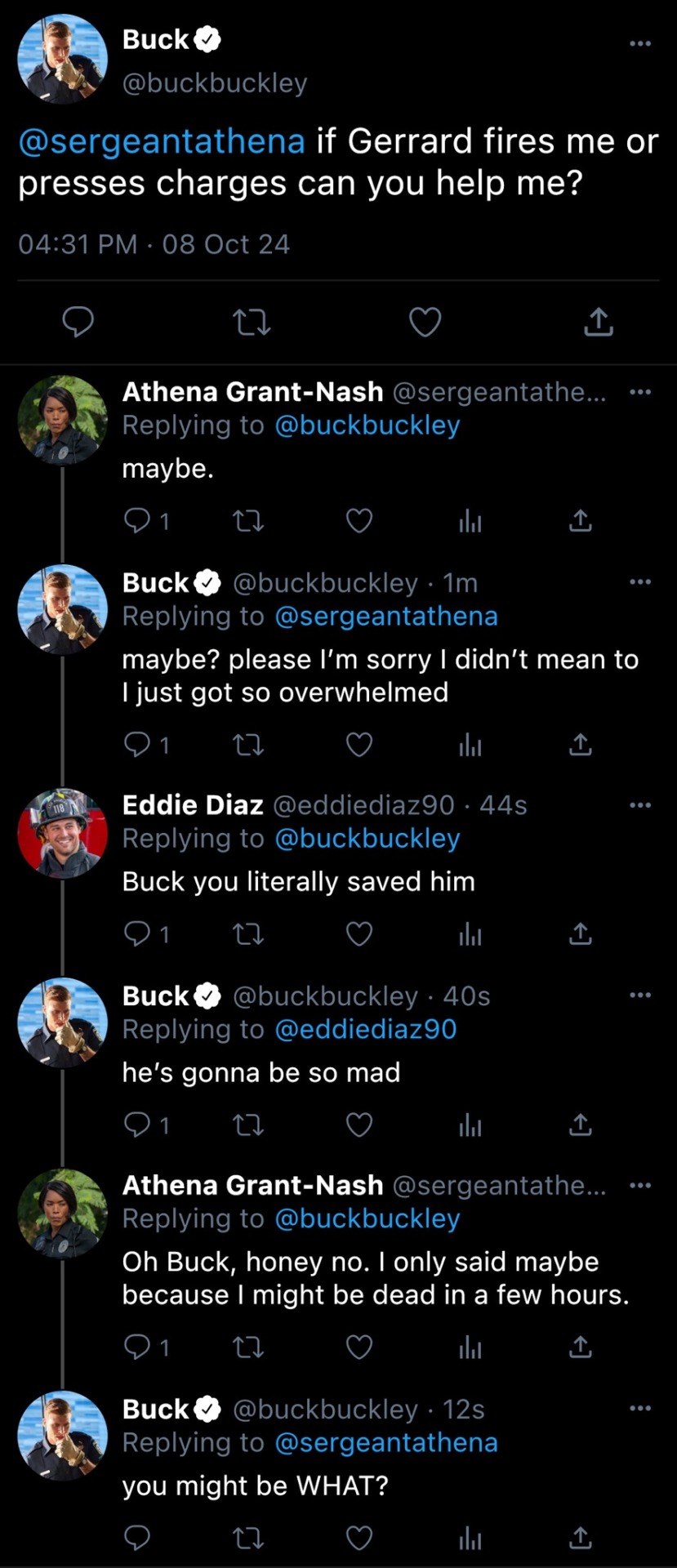This screenshot has width=677, height=1568.
Task: Retweet Athena's "Oh Buck, honey no" reply
Action: (x=248, y=1347)
